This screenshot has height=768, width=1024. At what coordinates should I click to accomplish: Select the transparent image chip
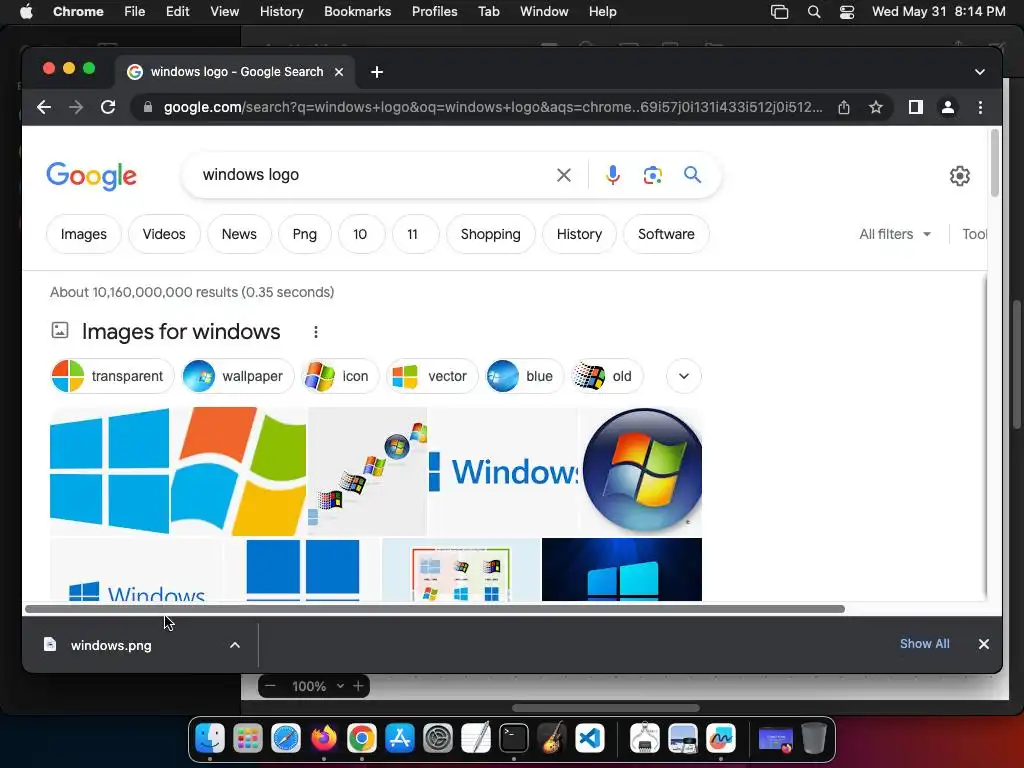(x=112, y=376)
